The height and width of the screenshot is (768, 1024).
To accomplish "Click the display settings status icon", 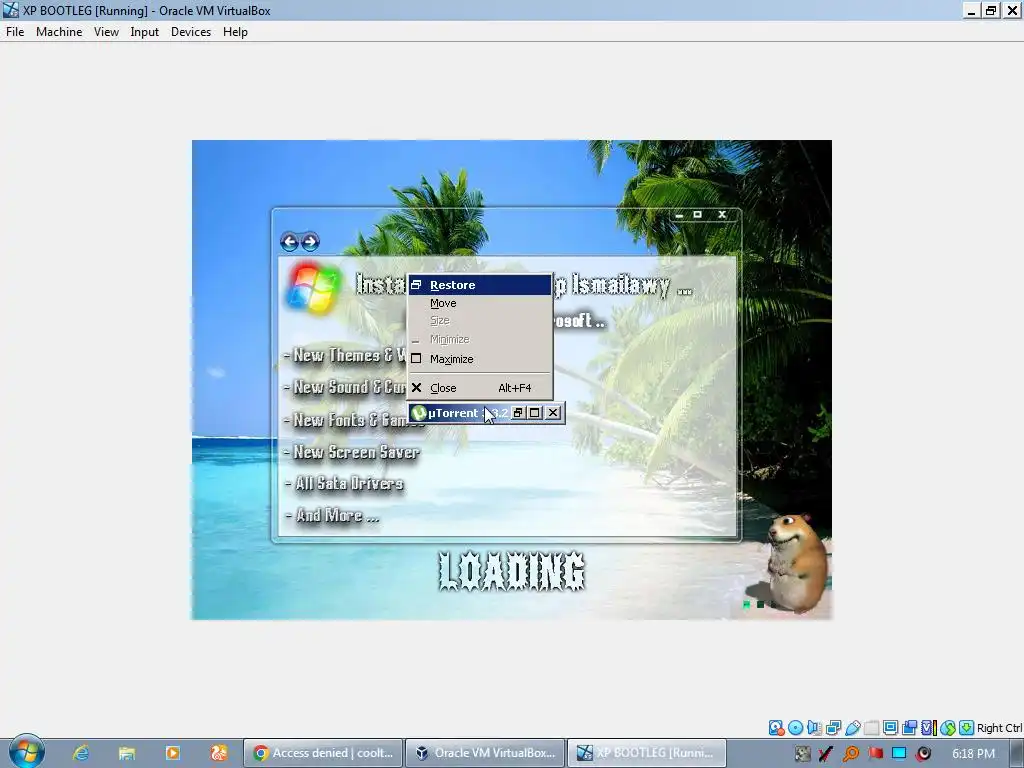I will (x=890, y=728).
